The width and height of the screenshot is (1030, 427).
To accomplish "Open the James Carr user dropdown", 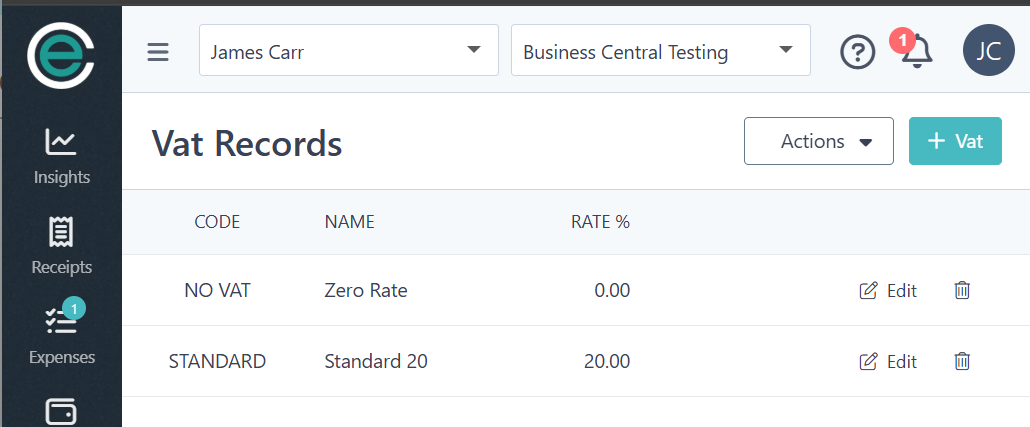I will (349, 51).
